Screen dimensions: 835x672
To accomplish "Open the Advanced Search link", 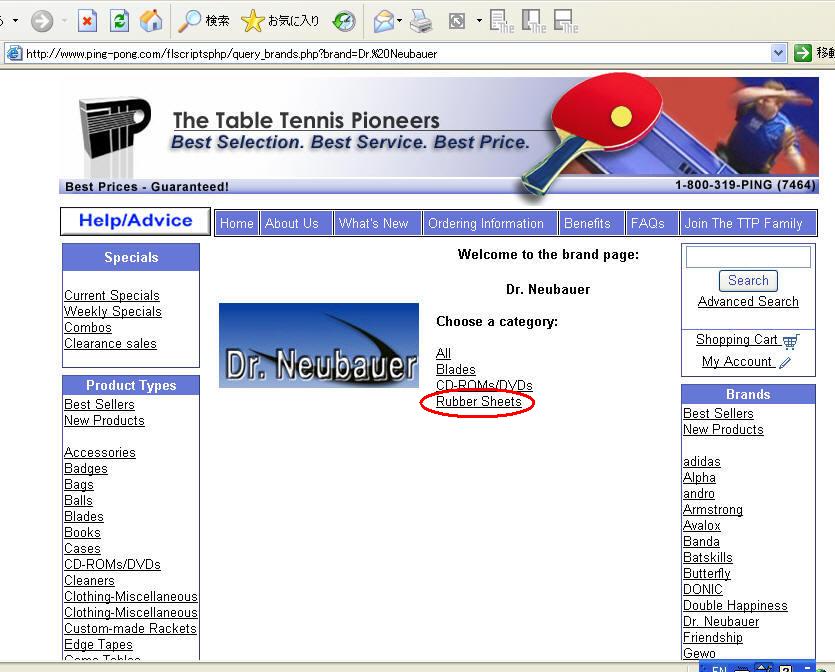I will click(748, 302).
